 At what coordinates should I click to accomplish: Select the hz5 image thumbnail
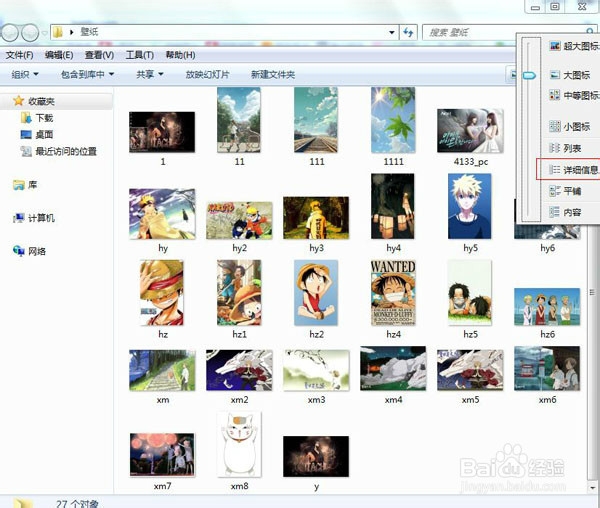tap(470, 293)
